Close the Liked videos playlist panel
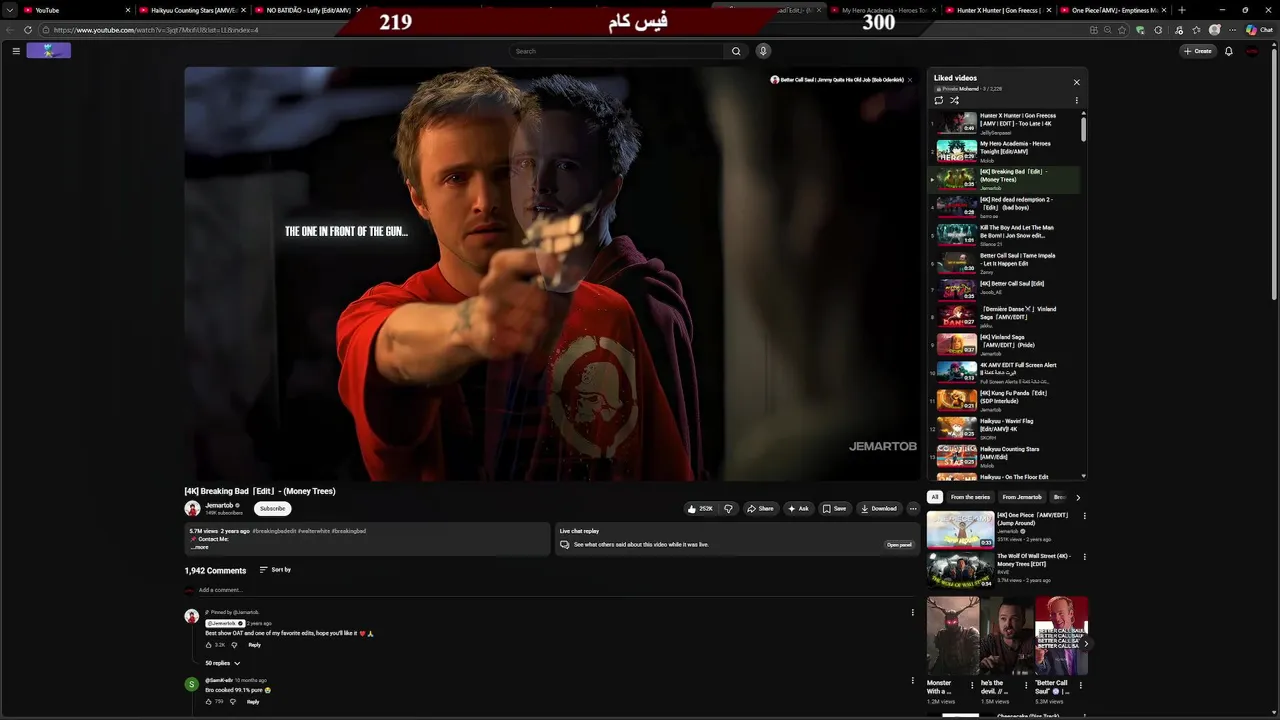Viewport: 1280px width, 720px height. coord(1077,82)
